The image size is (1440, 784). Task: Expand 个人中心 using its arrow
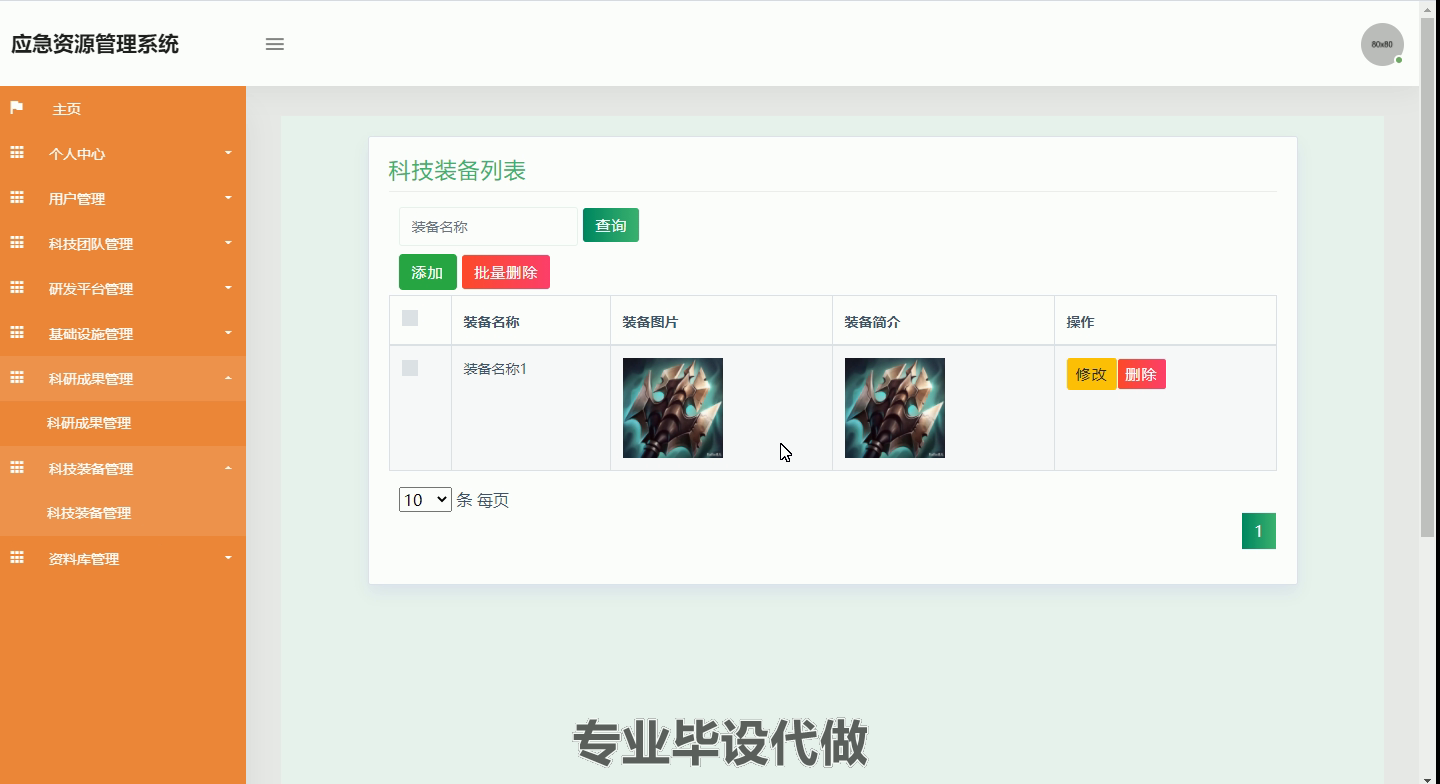228,153
